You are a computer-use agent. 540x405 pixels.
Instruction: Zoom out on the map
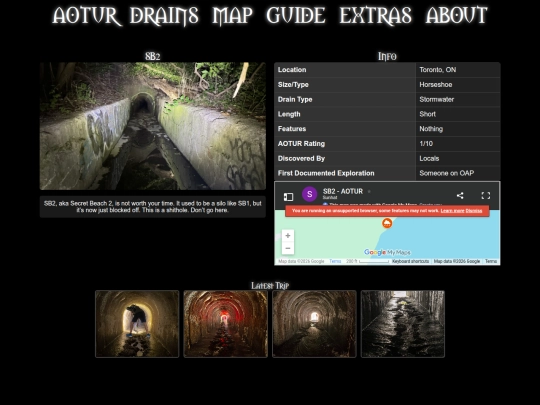[x=288, y=248]
